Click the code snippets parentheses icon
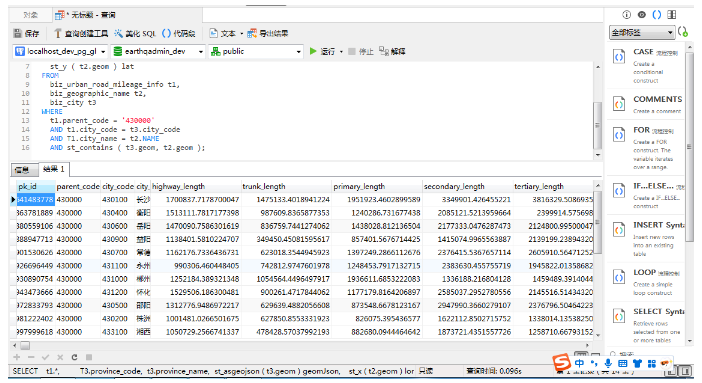The width and height of the screenshot is (702, 383). tap(656, 15)
